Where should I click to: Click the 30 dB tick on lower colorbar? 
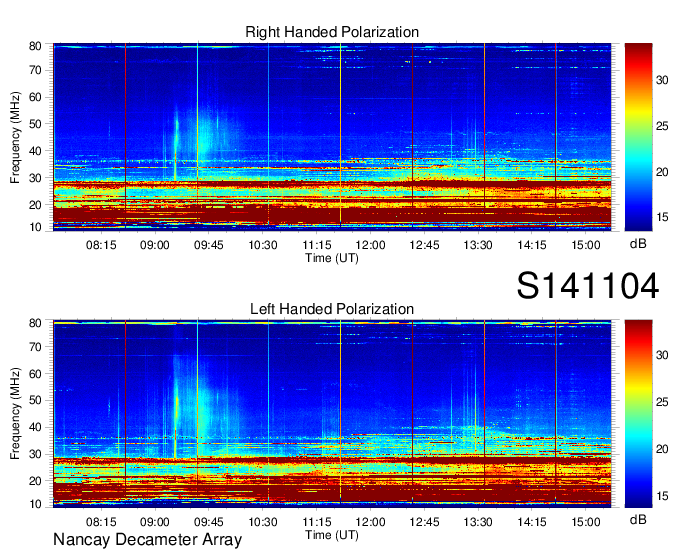pos(662,356)
